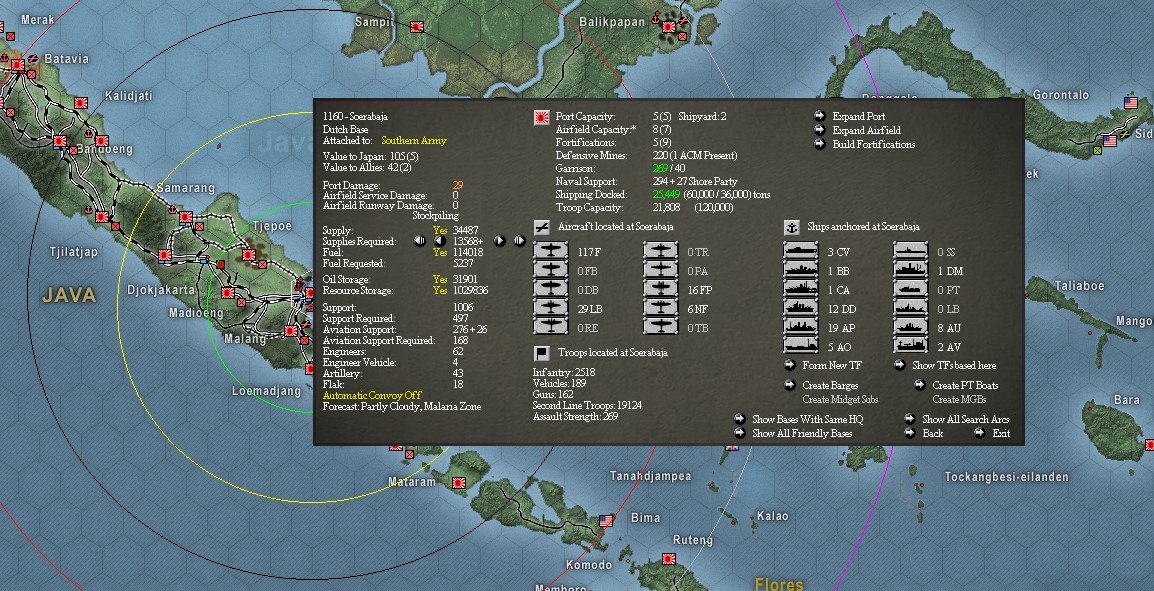This screenshot has width=1154, height=591.
Task: Click the Japanese rising sun flag icon
Action: (542, 117)
